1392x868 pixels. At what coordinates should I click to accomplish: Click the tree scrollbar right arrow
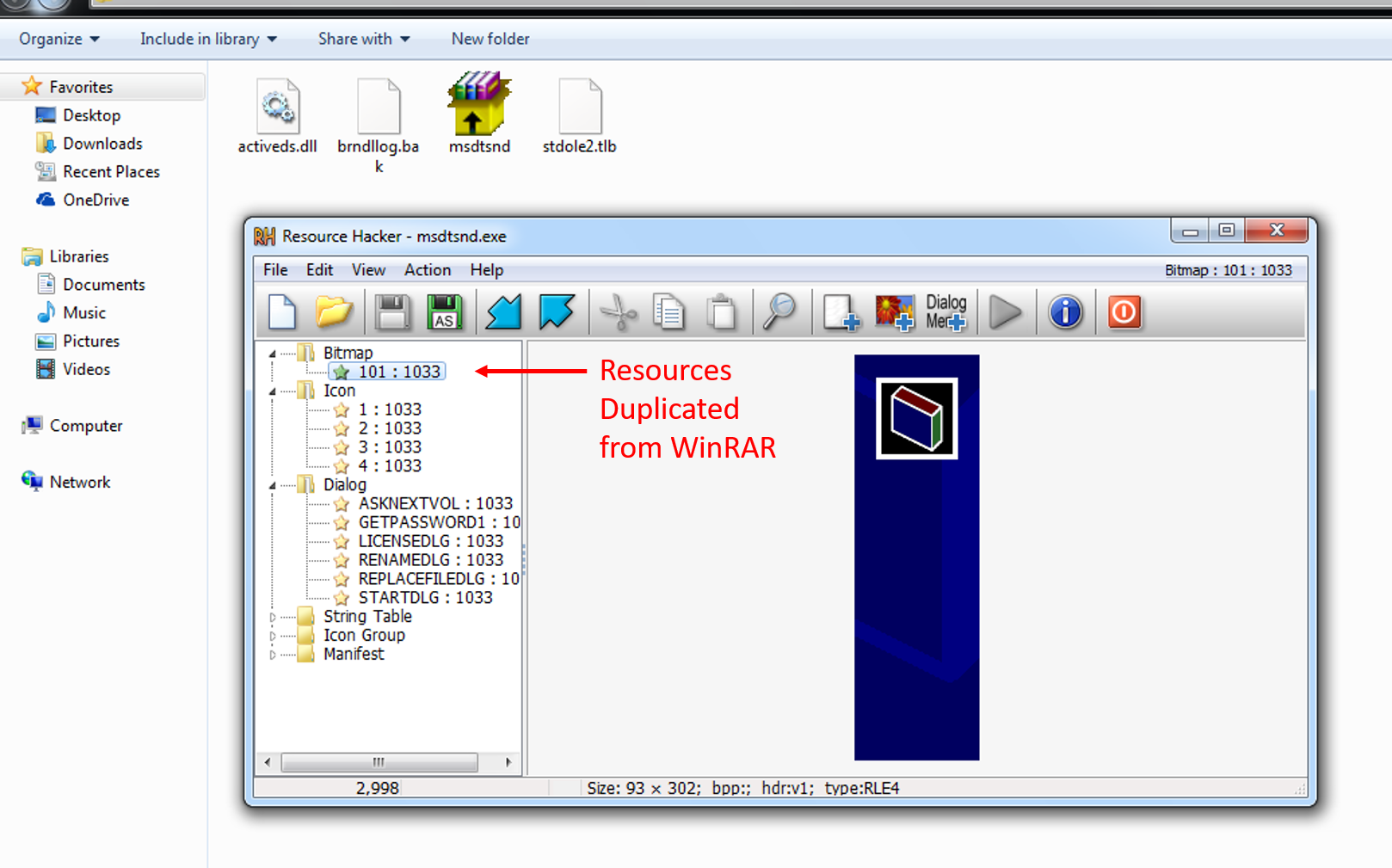508,762
